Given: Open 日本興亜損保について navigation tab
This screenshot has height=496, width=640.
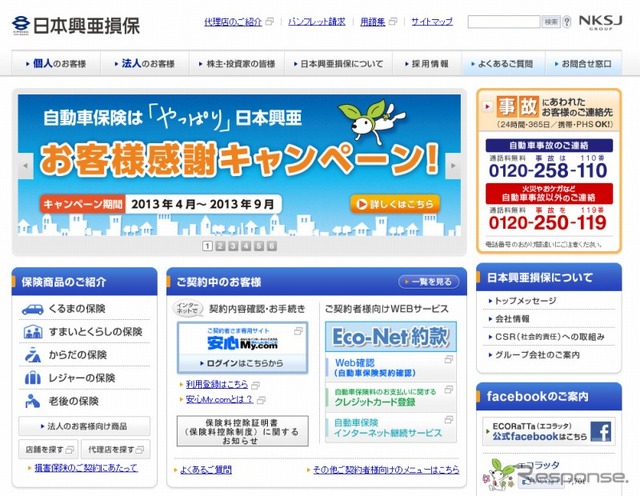Looking at the screenshot, I should click(x=338, y=63).
